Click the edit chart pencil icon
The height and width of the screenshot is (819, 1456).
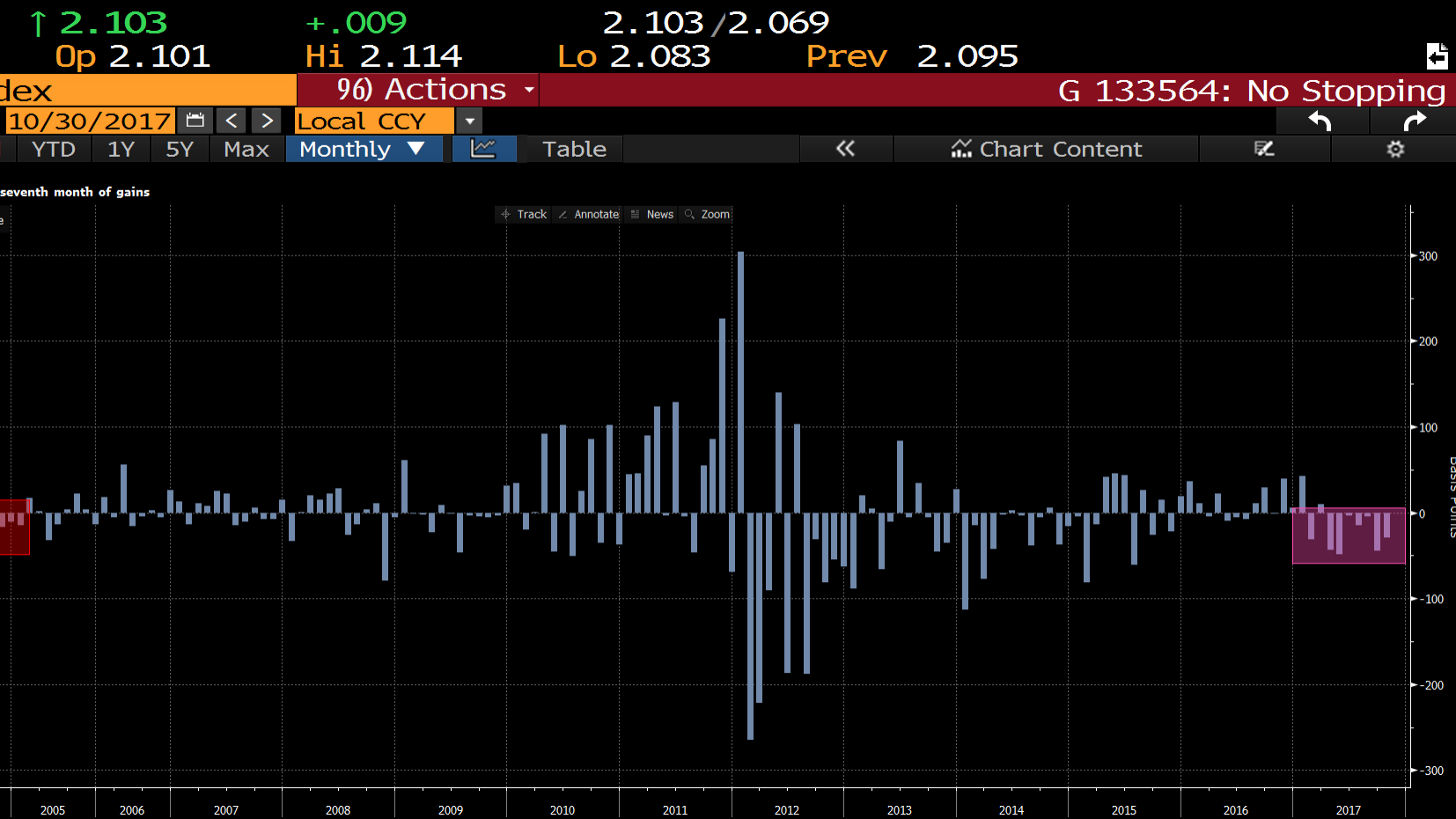[1264, 149]
